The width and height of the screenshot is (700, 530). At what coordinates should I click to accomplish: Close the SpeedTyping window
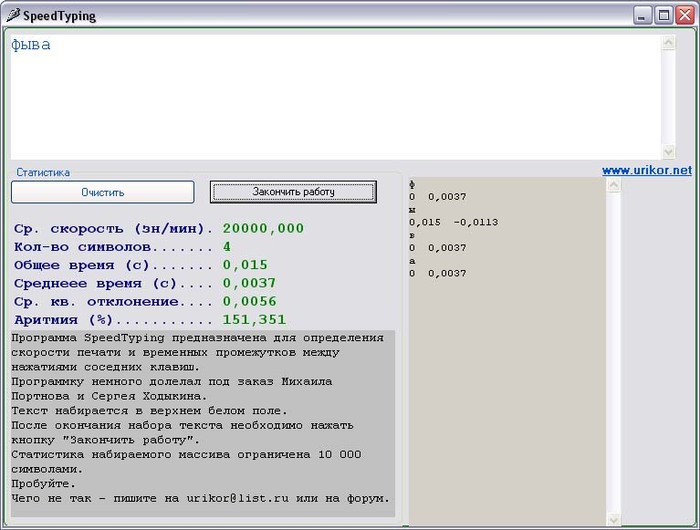point(685,16)
